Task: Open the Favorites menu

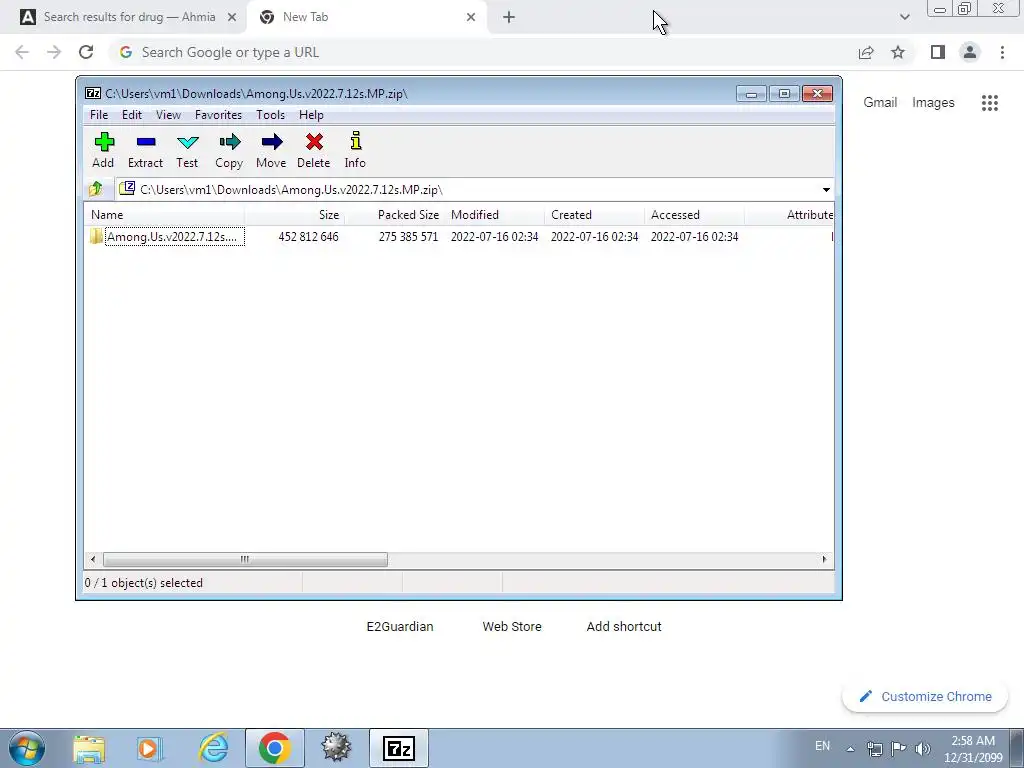Action: point(218,115)
